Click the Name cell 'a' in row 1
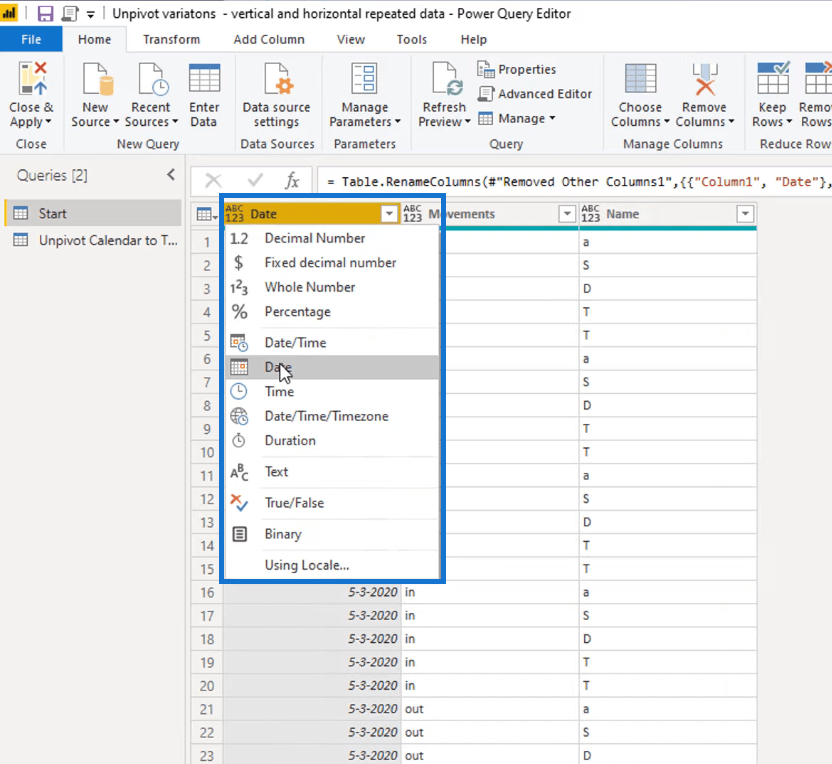 coord(668,242)
